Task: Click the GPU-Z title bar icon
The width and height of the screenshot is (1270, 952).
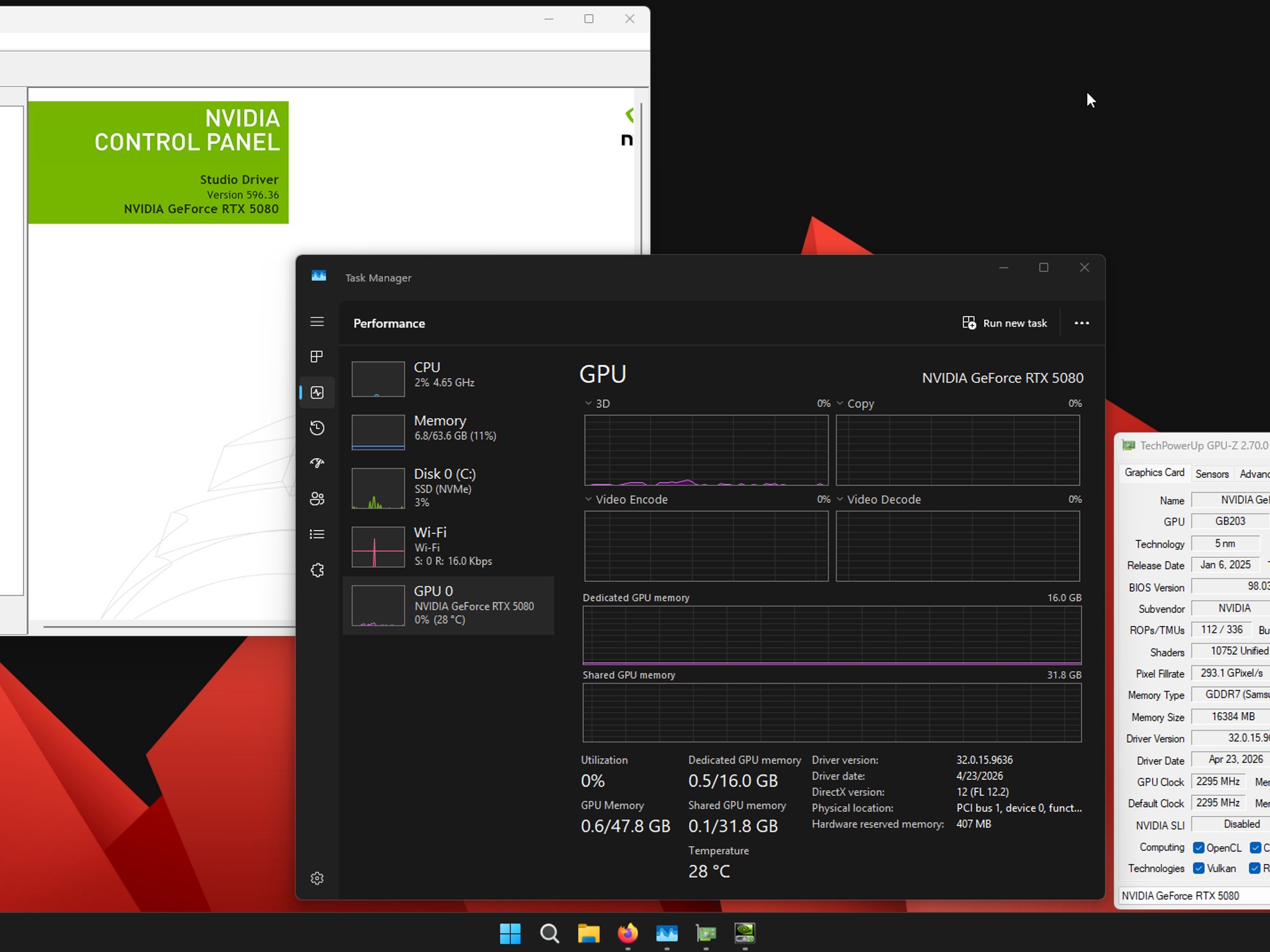Action: [x=1129, y=446]
